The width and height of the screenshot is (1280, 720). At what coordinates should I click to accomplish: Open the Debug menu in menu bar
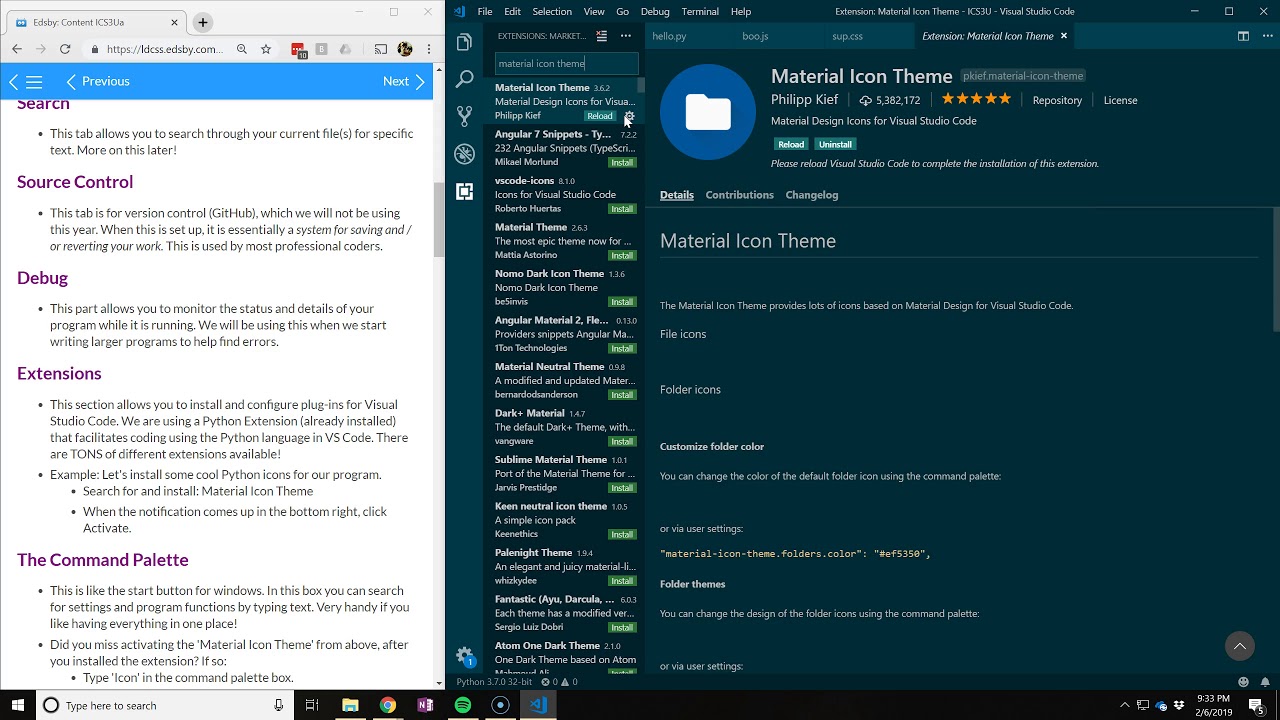coord(655,12)
